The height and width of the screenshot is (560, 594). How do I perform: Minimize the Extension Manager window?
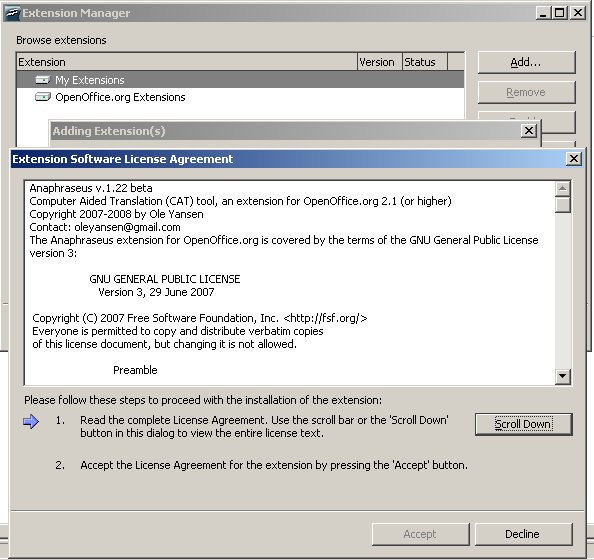tap(543, 13)
